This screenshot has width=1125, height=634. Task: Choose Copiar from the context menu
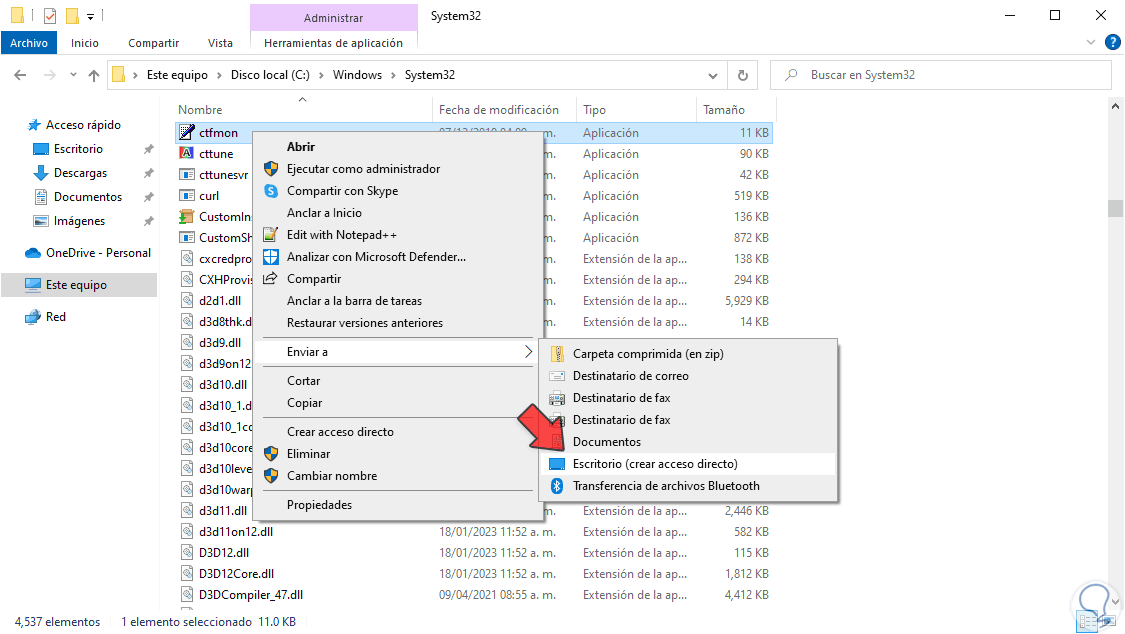coord(399,403)
